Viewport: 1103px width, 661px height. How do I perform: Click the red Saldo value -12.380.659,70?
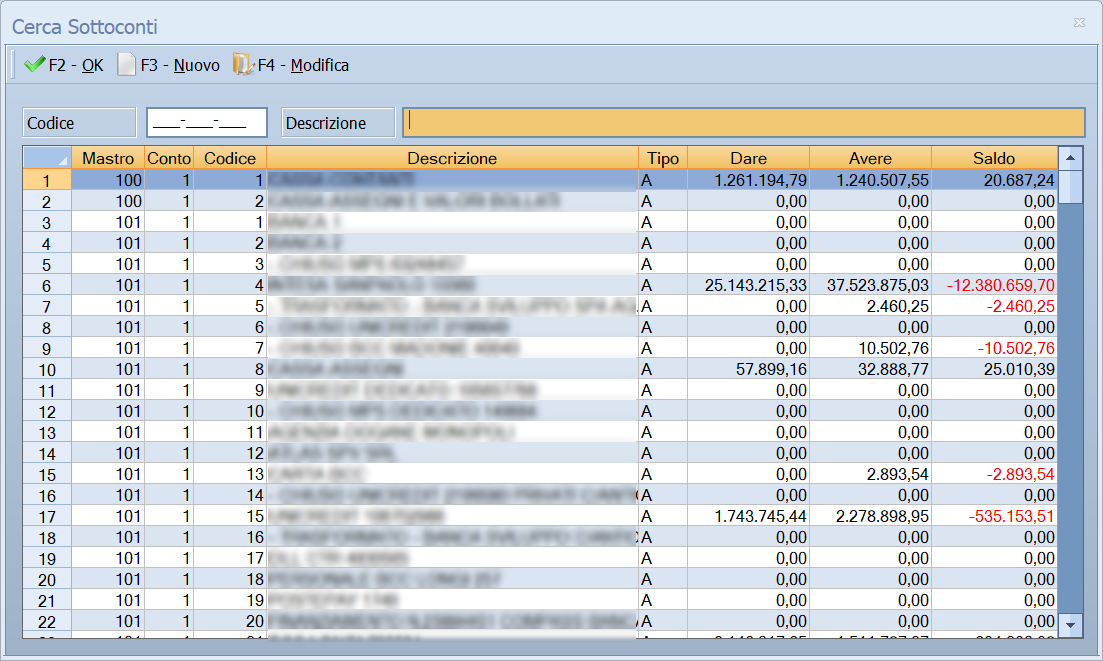click(x=1000, y=285)
